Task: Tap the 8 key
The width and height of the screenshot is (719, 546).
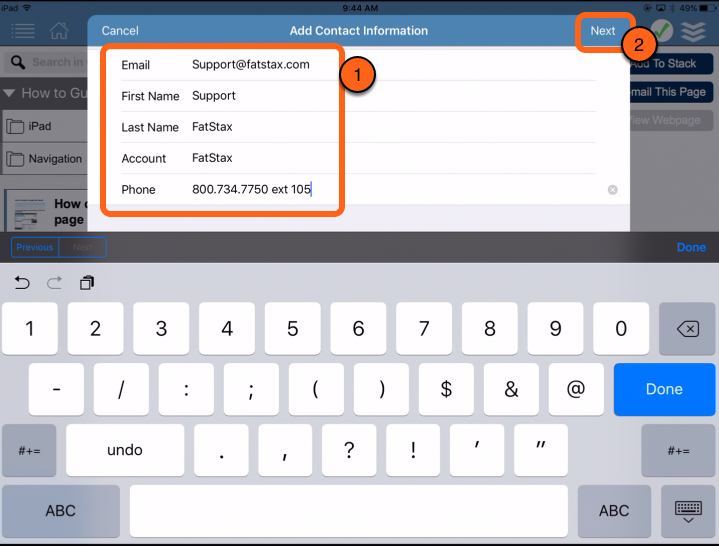Action: (490, 329)
